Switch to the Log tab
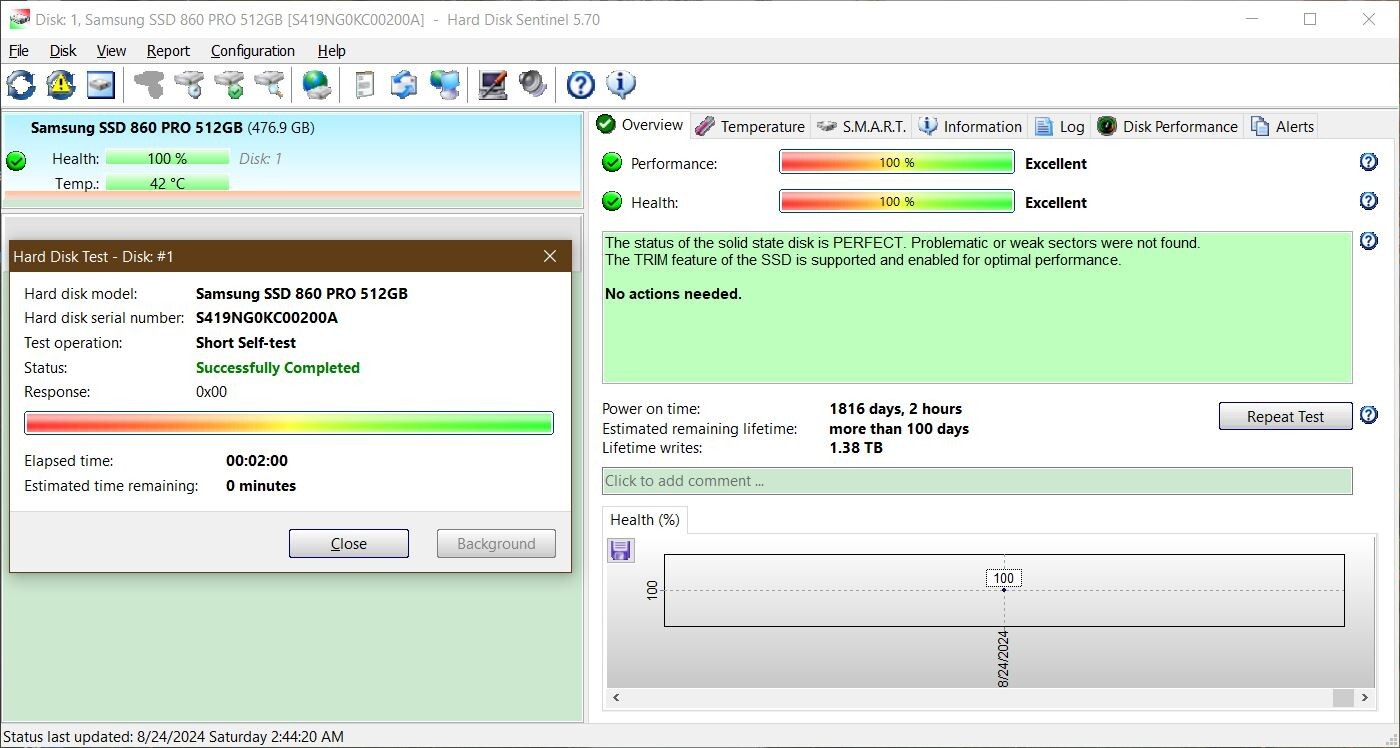1400x748 pixels. [1060, 126]
